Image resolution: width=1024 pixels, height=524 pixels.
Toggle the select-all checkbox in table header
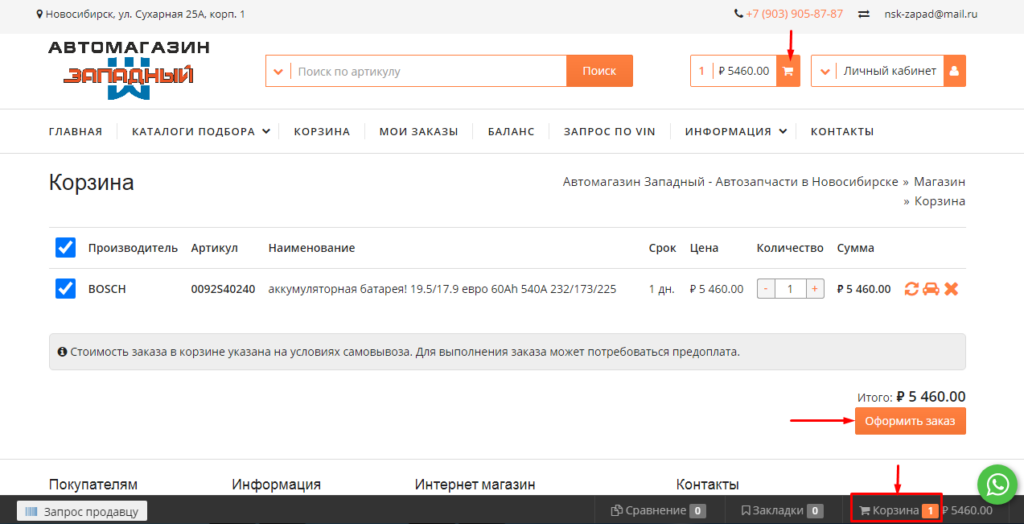click(65, 248)
